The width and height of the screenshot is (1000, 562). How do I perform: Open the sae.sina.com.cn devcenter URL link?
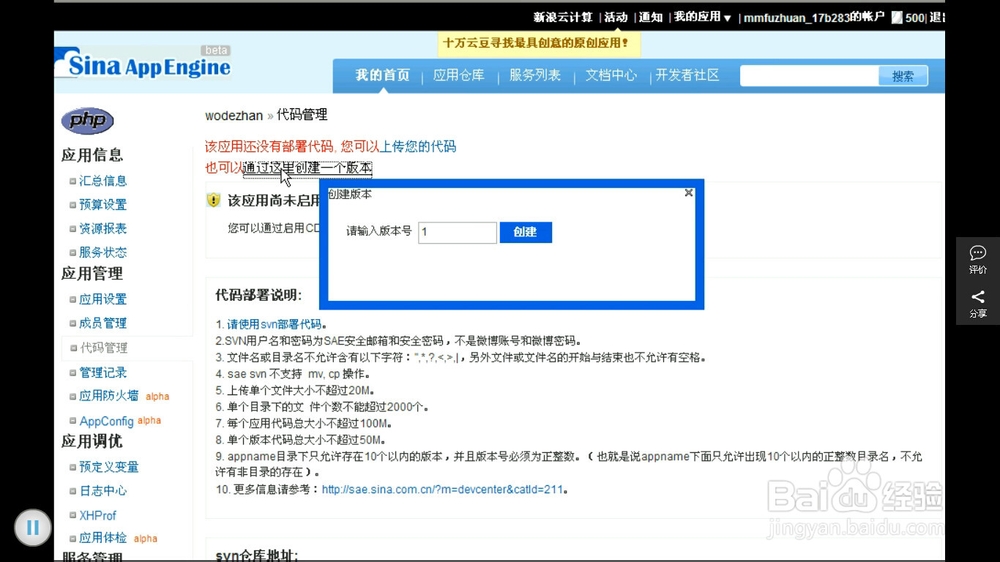(x=442, y=489)
